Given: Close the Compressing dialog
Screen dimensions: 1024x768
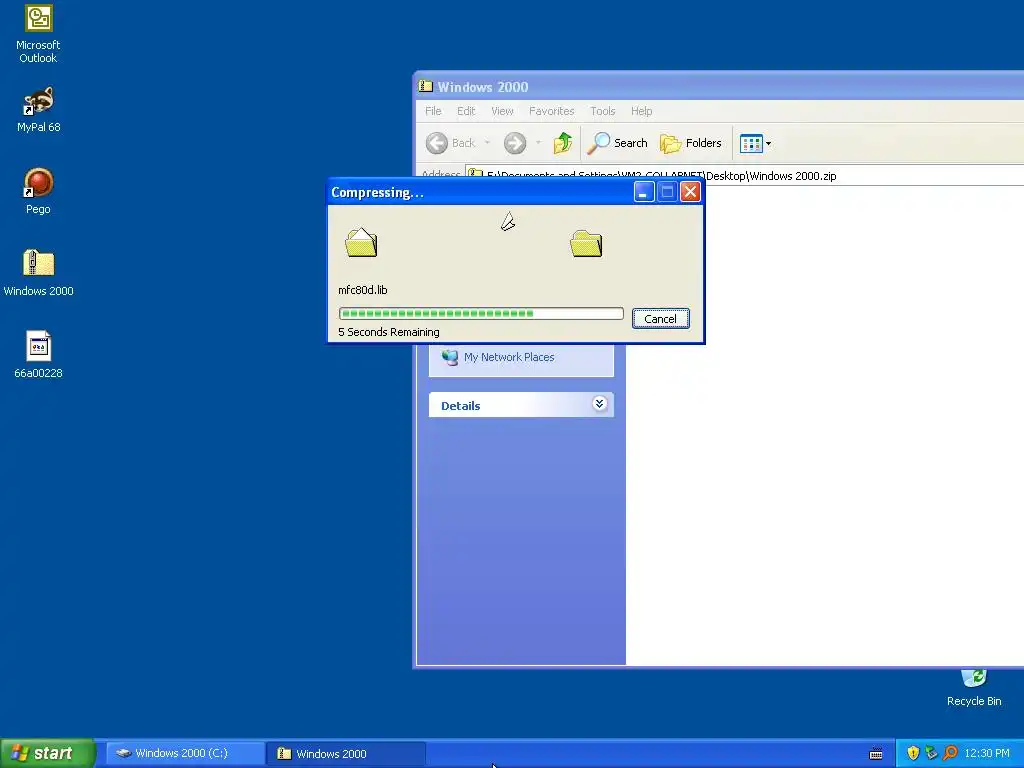Looking at the screenshot, I should (x=690, y=192).
